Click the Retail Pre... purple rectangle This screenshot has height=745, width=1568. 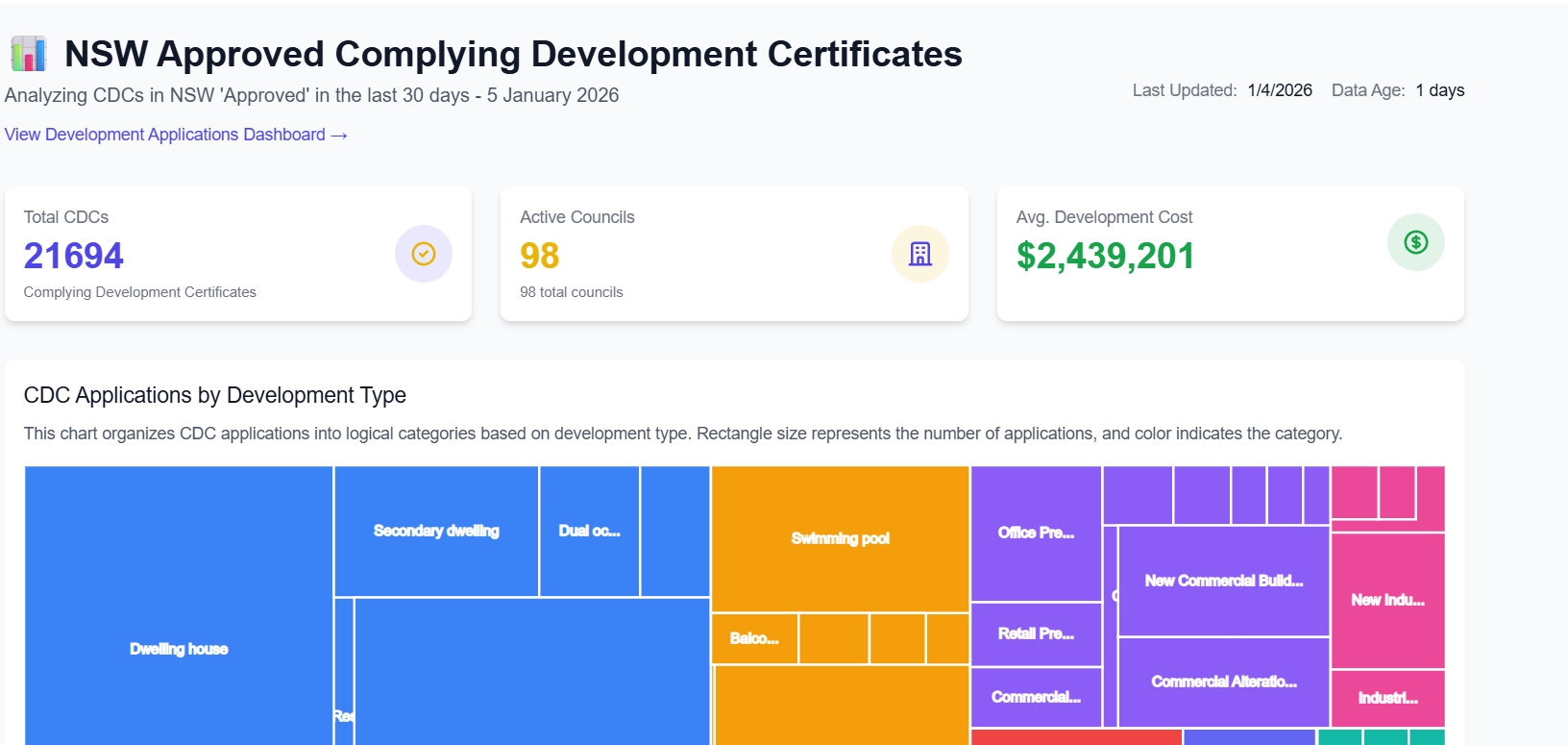pyautogui.click(x=1036, y=633)
